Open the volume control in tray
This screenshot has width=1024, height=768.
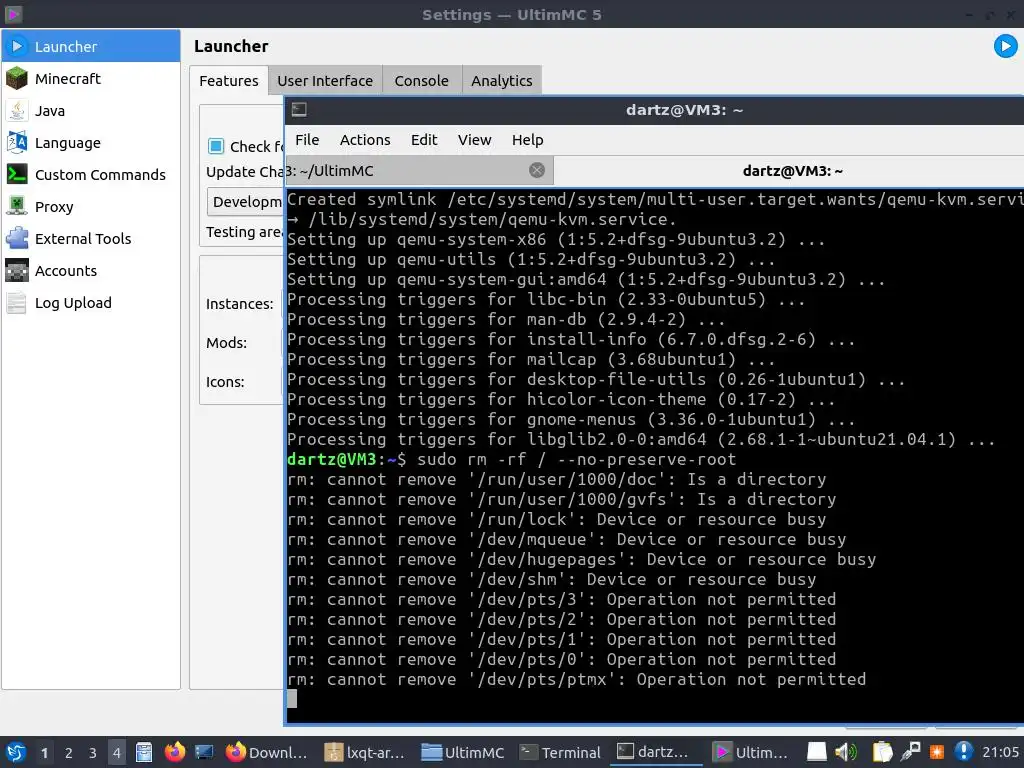pos(846,752)
